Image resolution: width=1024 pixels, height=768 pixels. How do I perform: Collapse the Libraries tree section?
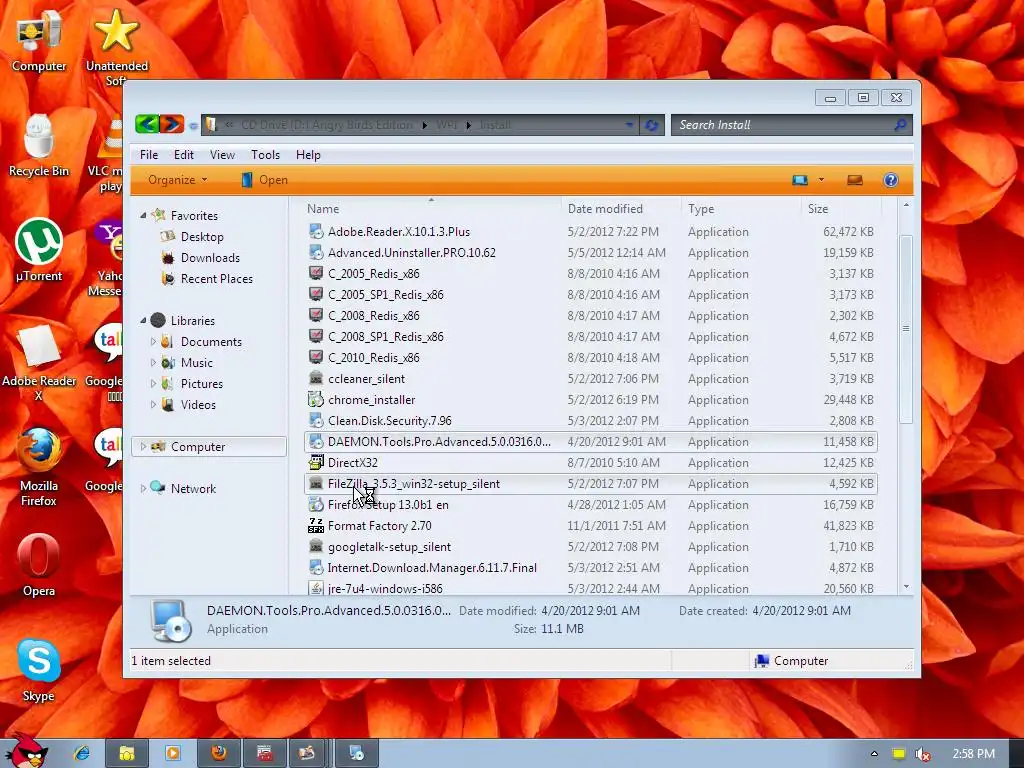(x=143, y=320)
